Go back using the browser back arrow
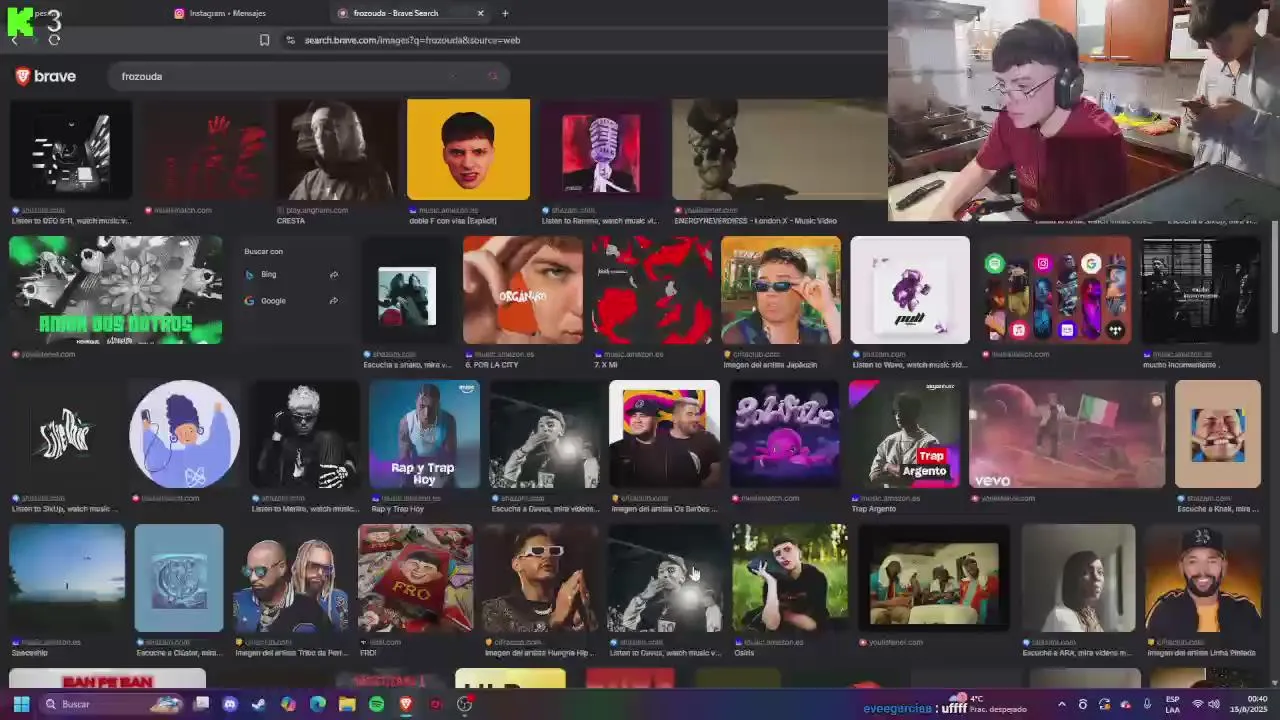 point(14,40)
